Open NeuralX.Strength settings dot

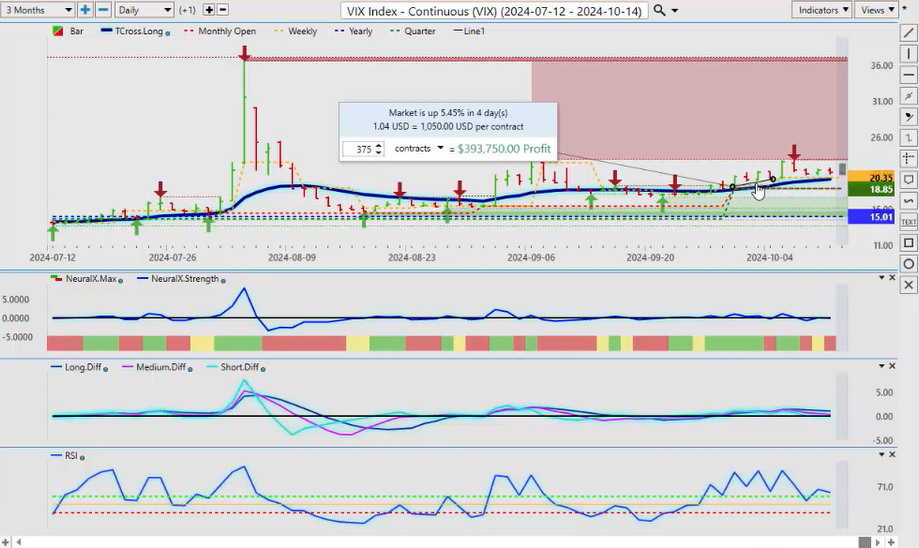[x=223, y=281]
